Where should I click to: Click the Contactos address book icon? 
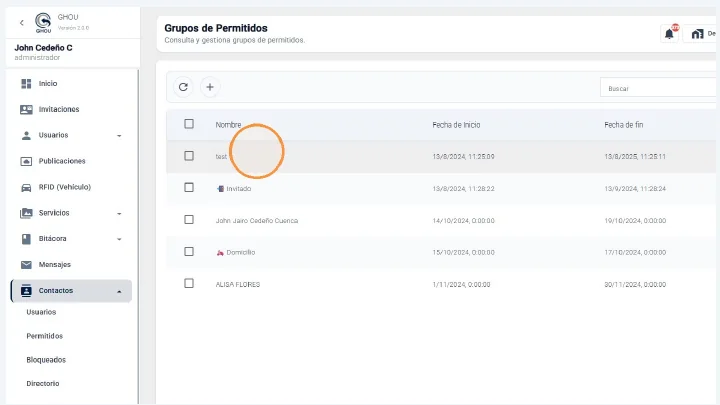(x=26, y=291)
